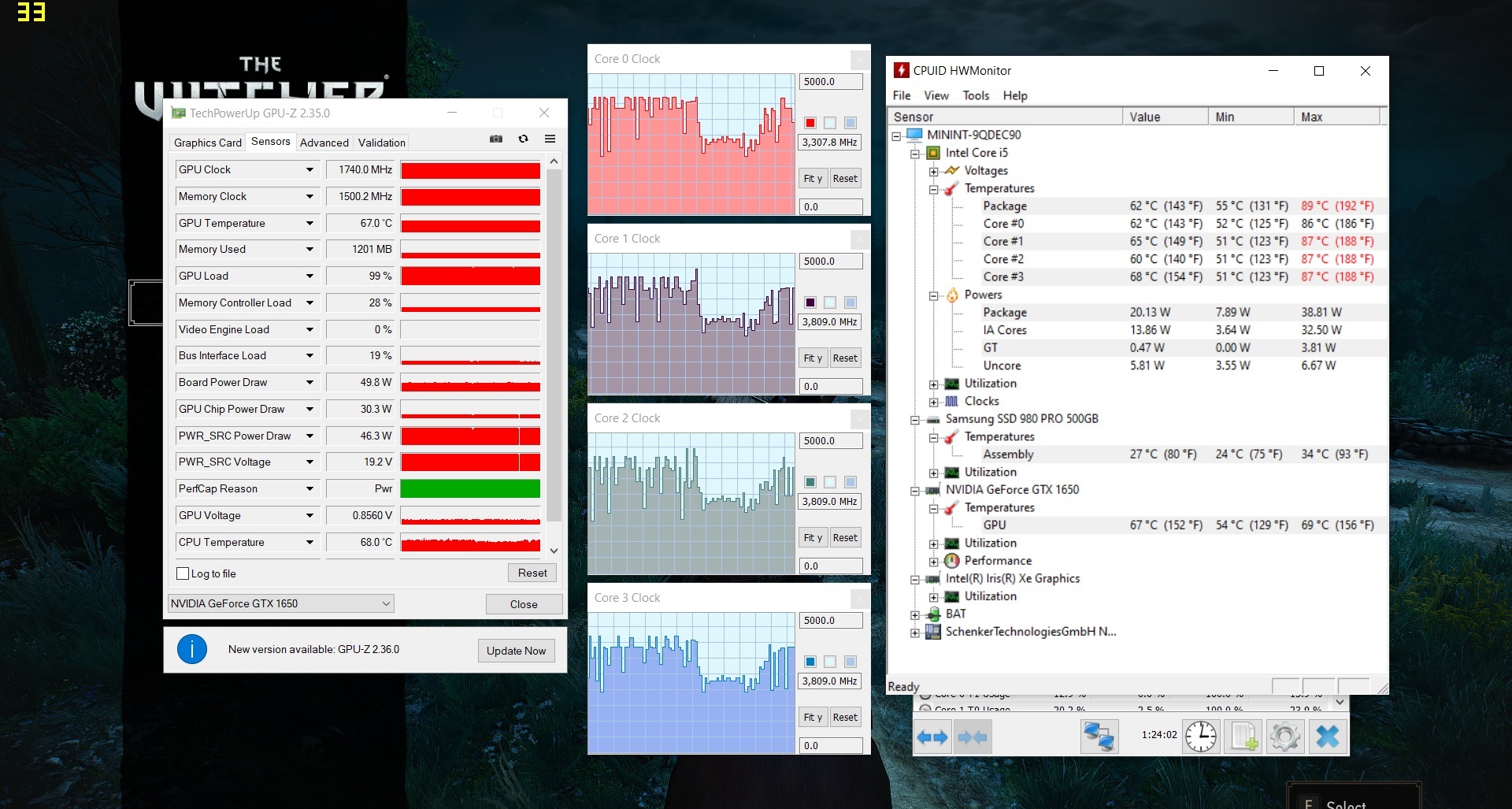Collapse the Intel Core i5 tree node
The width and height of the screenshot is (1512, 809).
pyautogui.click(x=915, y=154)
